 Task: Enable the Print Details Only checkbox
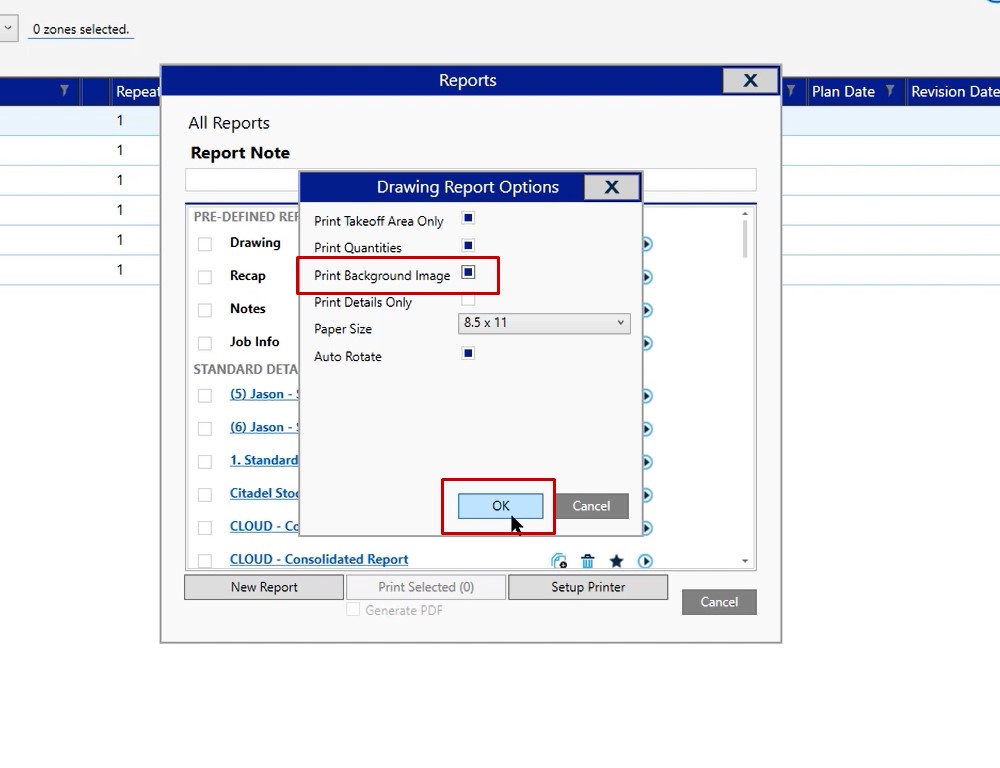(468, 300)
